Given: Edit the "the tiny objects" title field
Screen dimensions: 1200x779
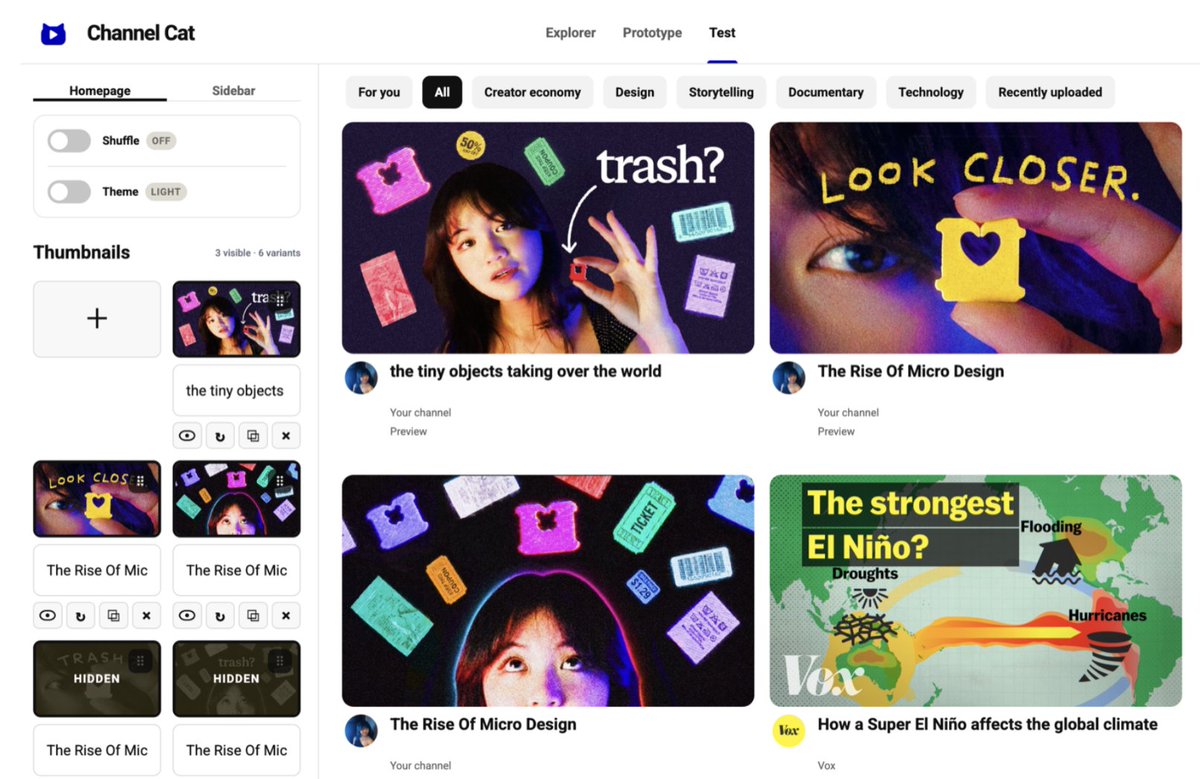Looking at the screenshot, I should click(237, 391).
